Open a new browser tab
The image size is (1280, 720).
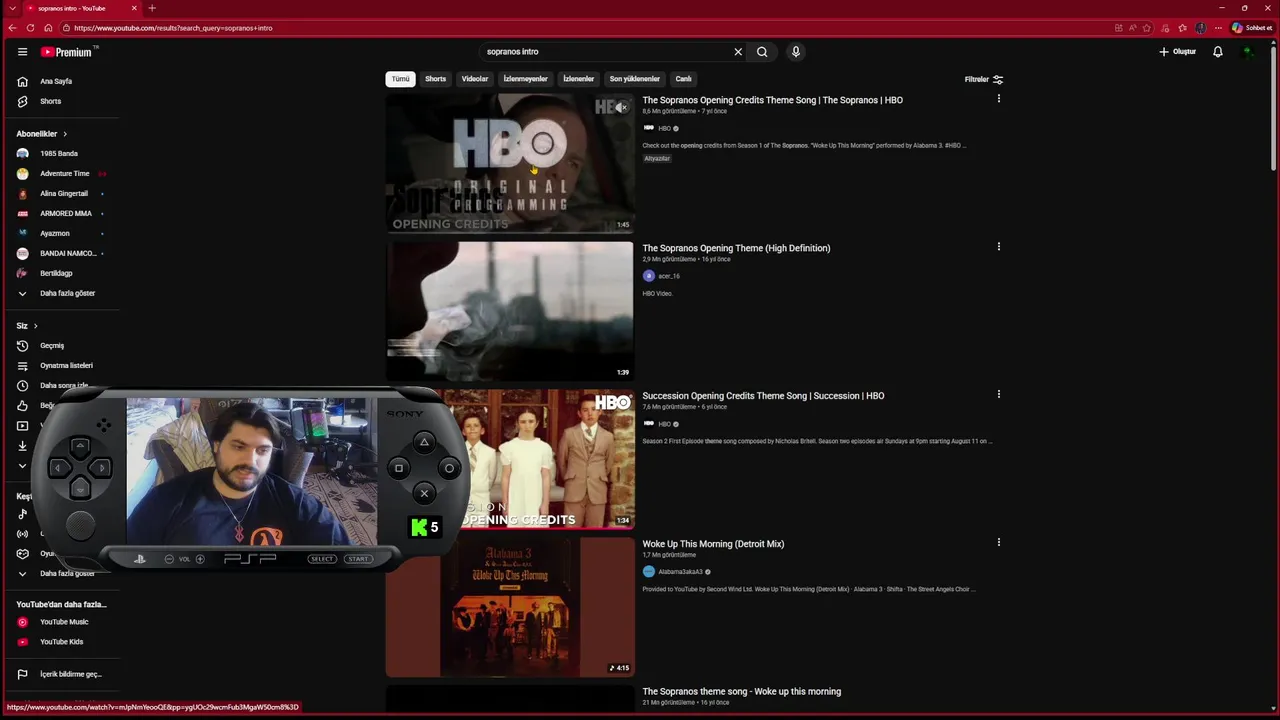click(152, 8)
